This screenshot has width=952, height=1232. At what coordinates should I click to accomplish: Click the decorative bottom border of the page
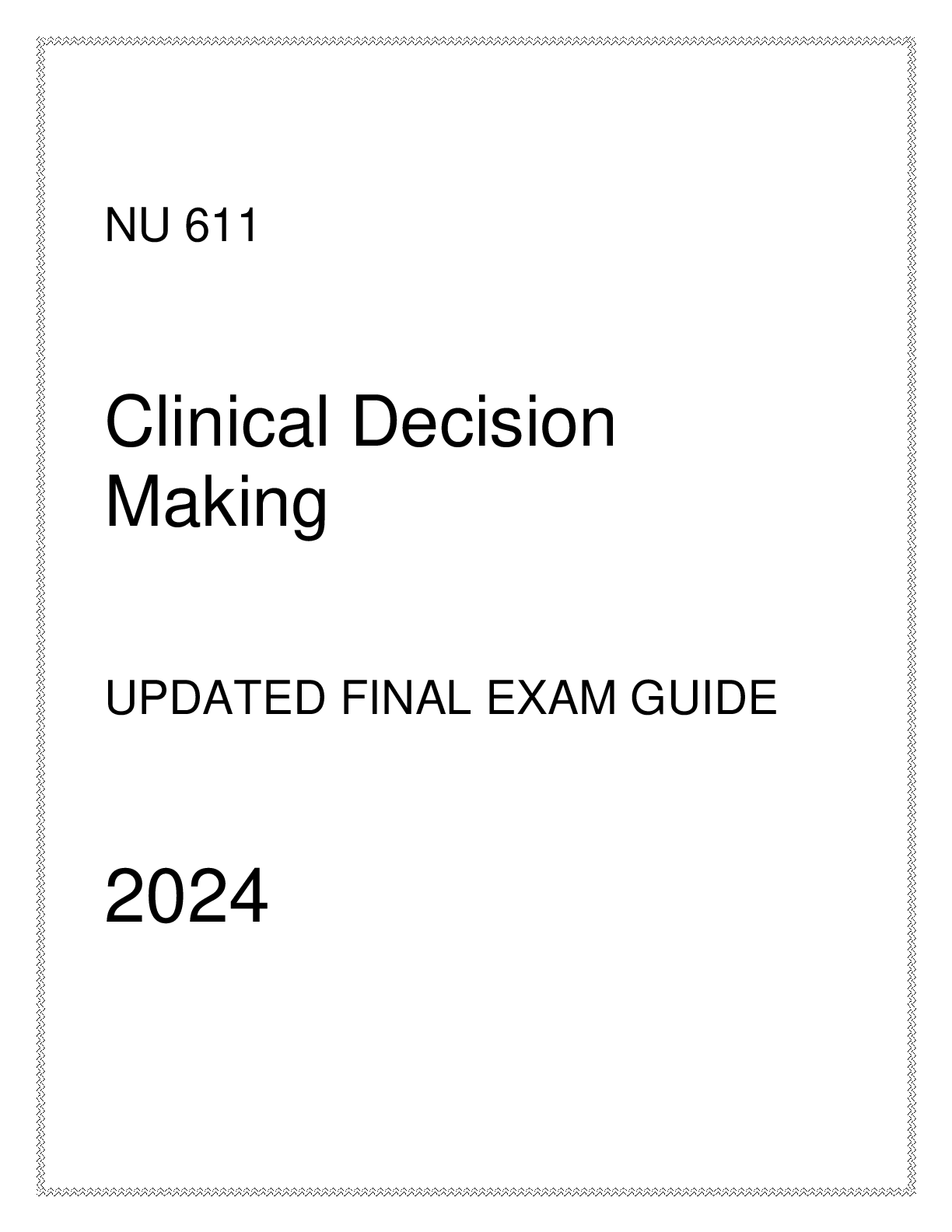point(476,1190)
